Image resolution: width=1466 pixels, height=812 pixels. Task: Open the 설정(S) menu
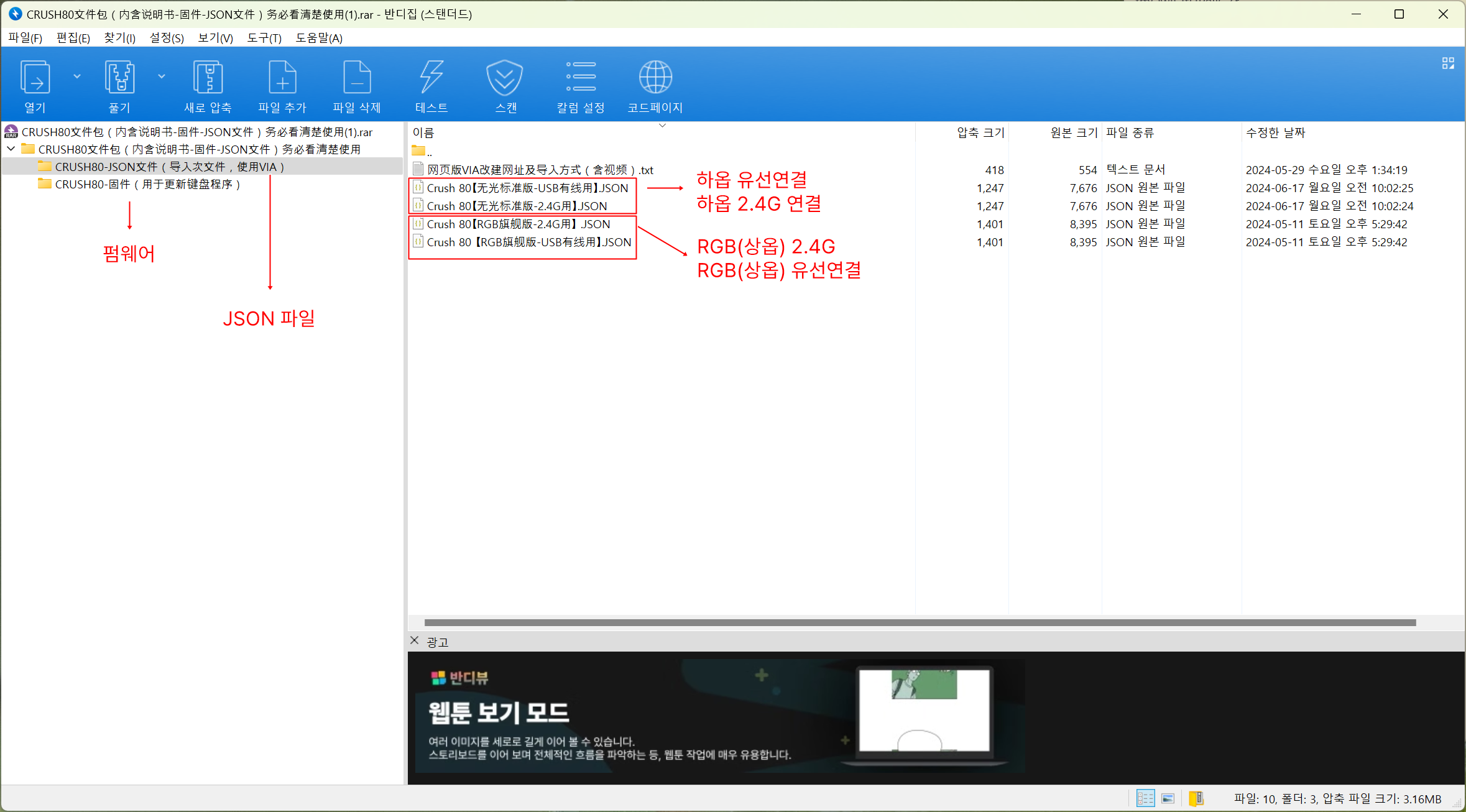167,38
